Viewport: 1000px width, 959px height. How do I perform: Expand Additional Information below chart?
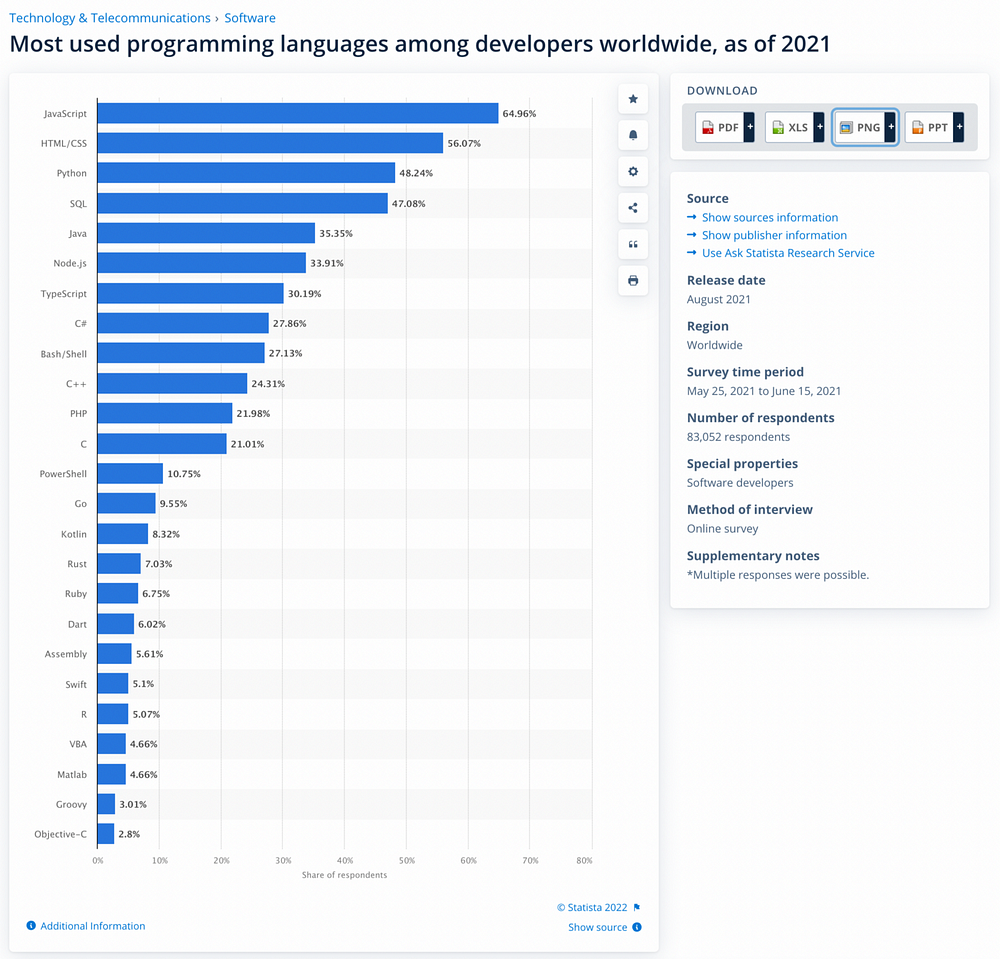92,926
